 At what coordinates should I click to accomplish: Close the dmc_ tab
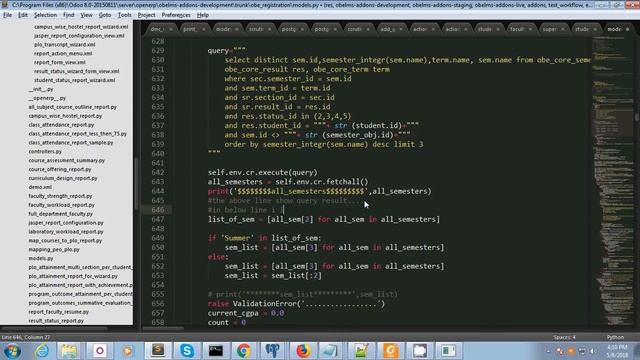tap(171, 29)
